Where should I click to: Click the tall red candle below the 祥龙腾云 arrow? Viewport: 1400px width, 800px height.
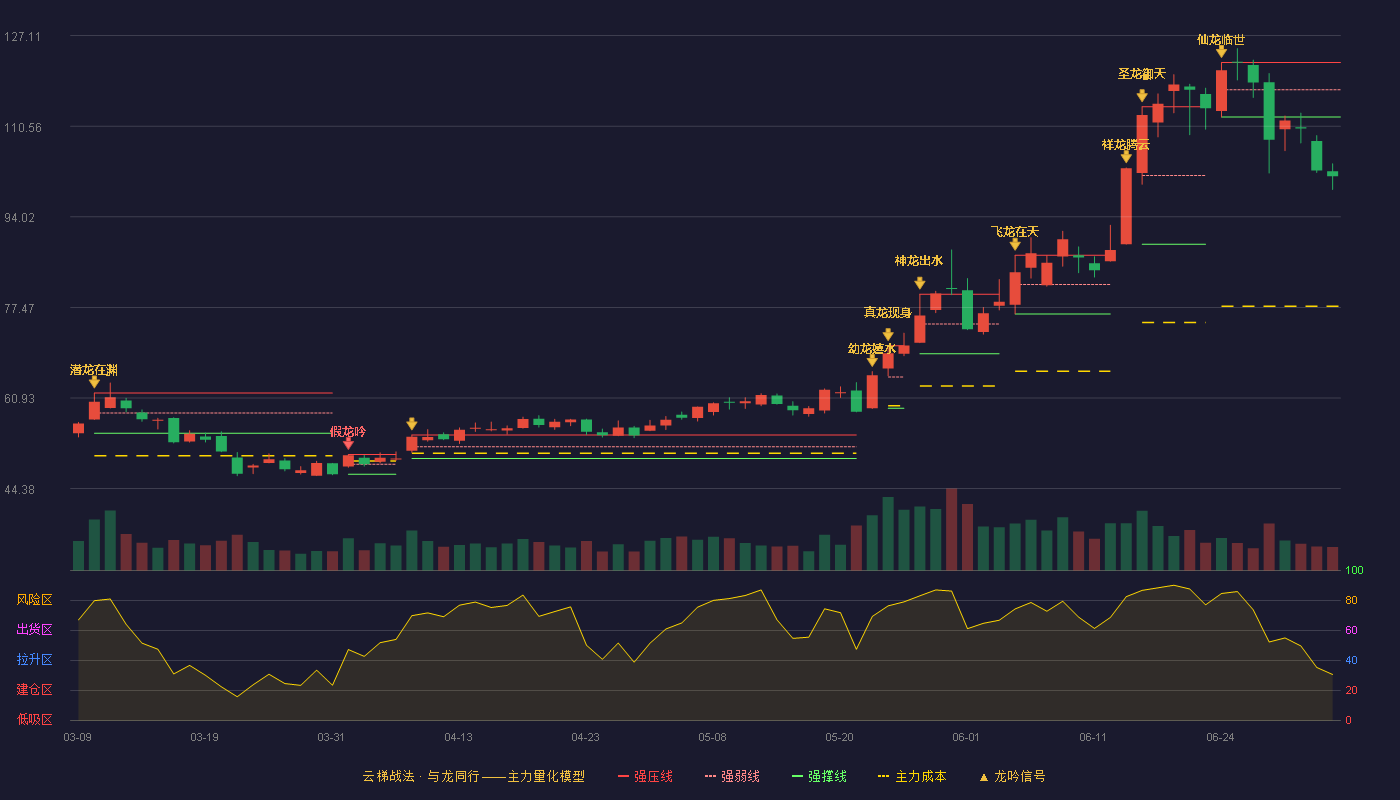tap(1126, 206)
